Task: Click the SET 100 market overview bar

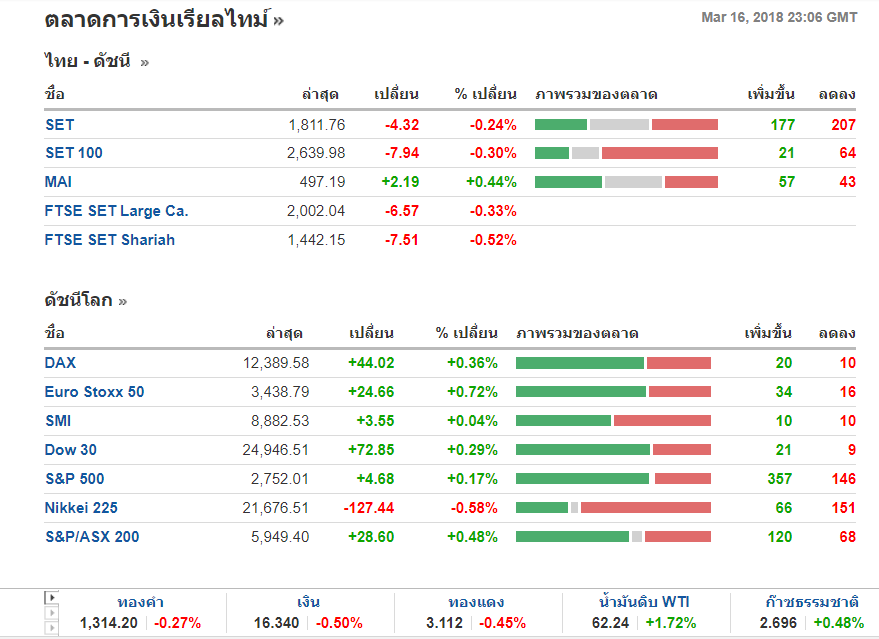Action: [x=626, y=153]
